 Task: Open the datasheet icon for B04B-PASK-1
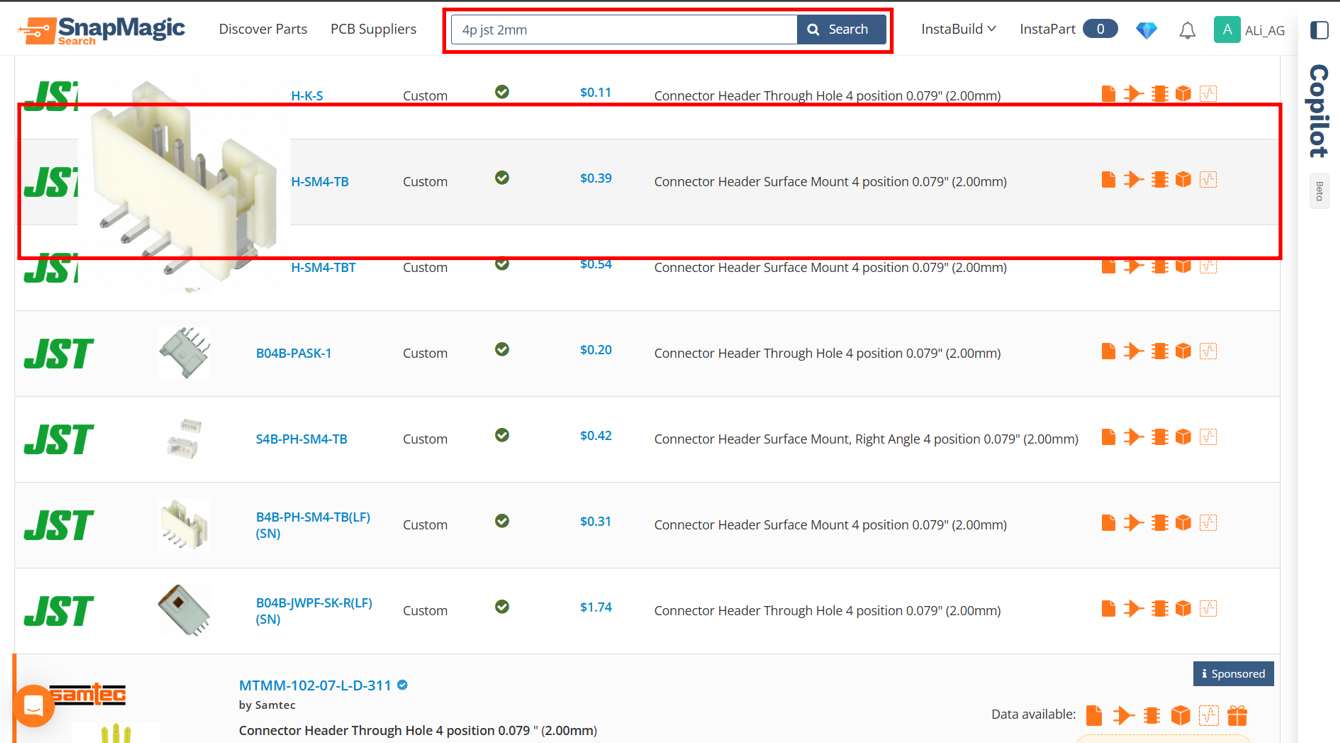point(1108,351)
